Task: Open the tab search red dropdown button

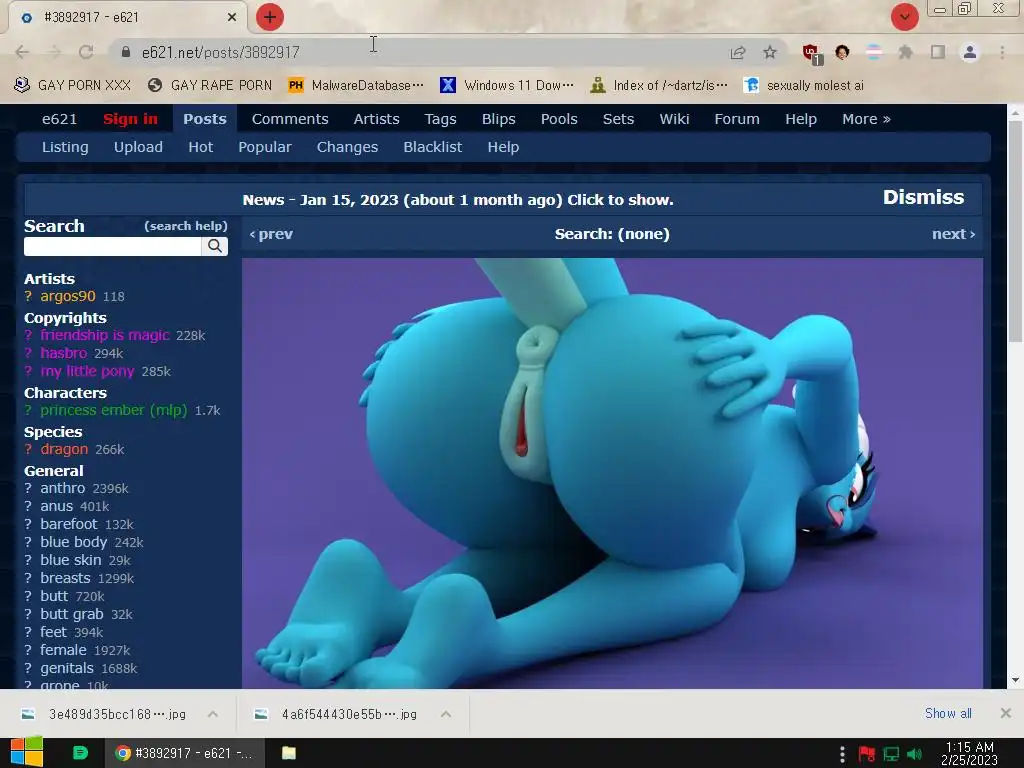Action: 904,17
